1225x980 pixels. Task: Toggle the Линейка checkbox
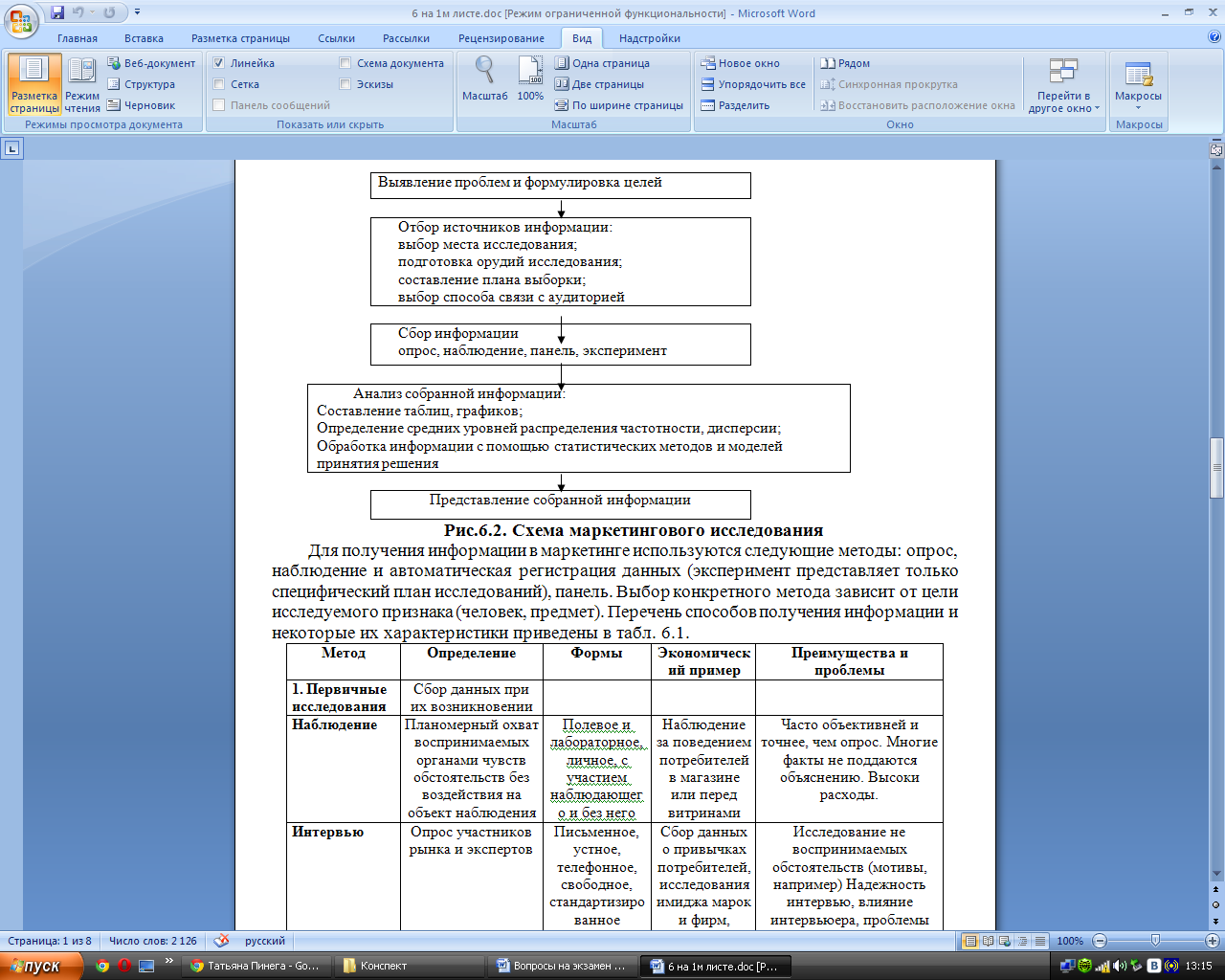[218, 63]
